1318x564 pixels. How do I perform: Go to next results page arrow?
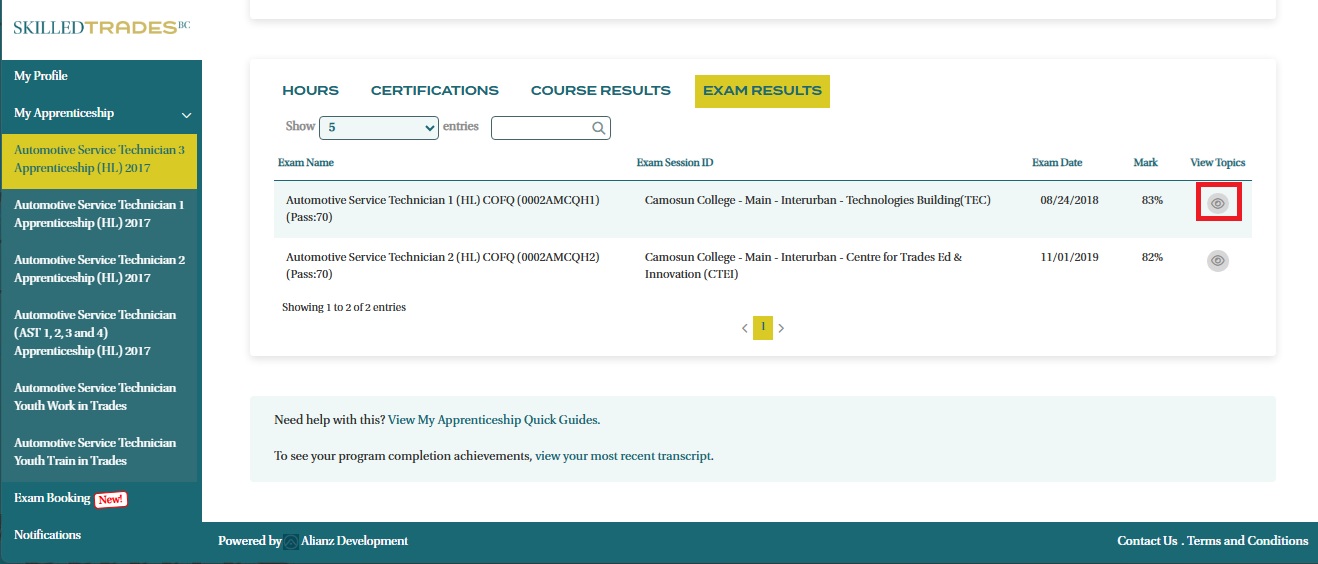point(781,328)
